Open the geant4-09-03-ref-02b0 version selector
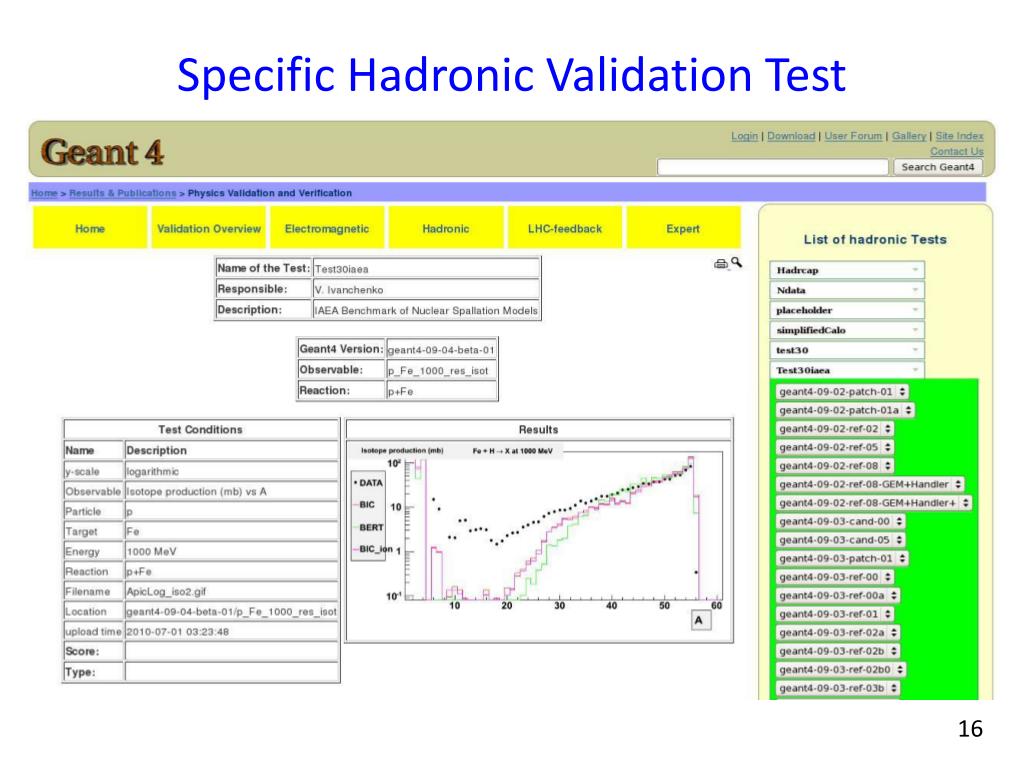Image resolution: width=1024 pixels, height=768 pixels. pos(840,669)
